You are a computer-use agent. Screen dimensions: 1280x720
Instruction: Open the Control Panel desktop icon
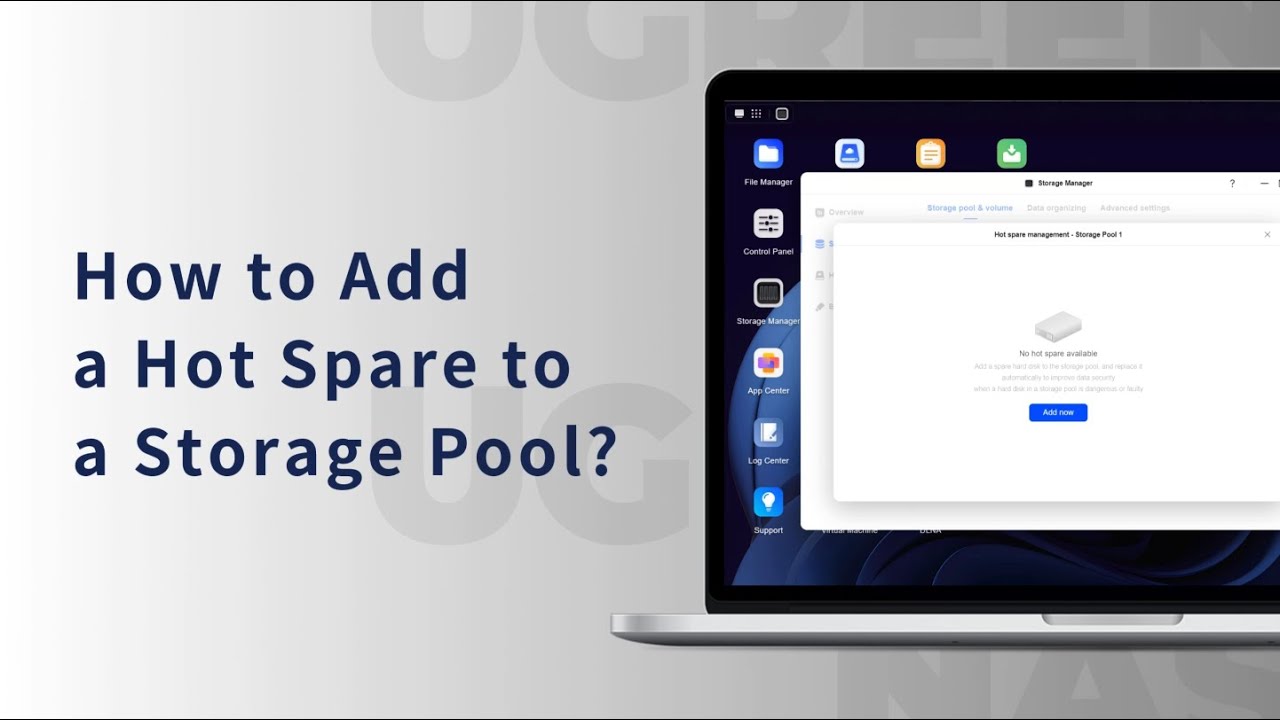pyautogui.click(x=768, y=224)
